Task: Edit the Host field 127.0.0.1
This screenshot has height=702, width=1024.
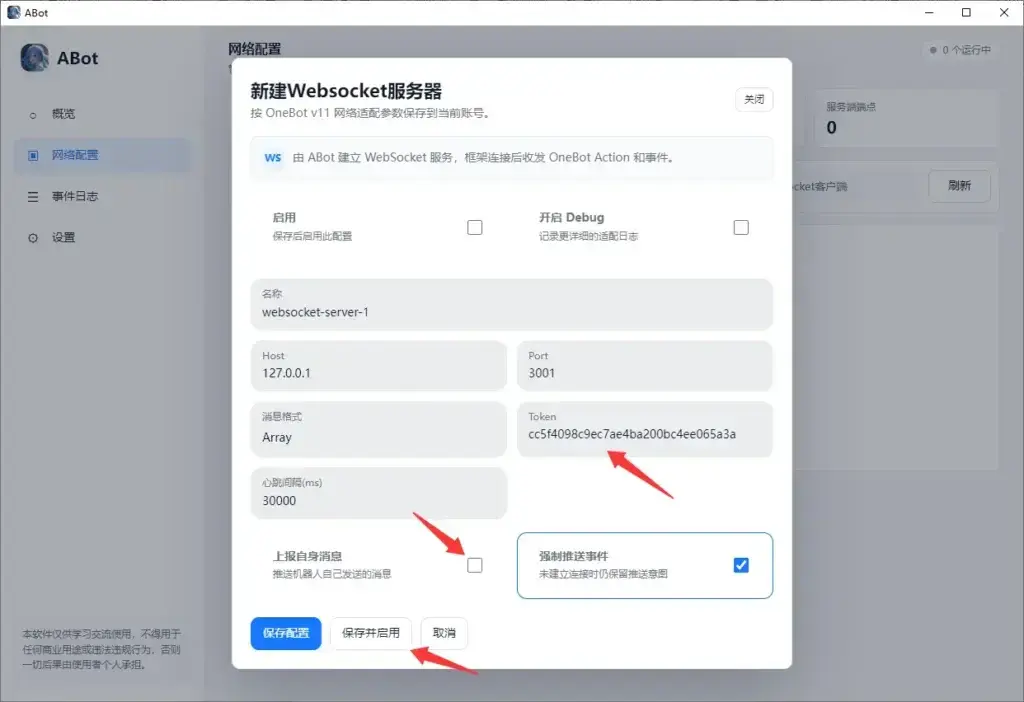Action: pyautogui.click(x=379, y=366)
